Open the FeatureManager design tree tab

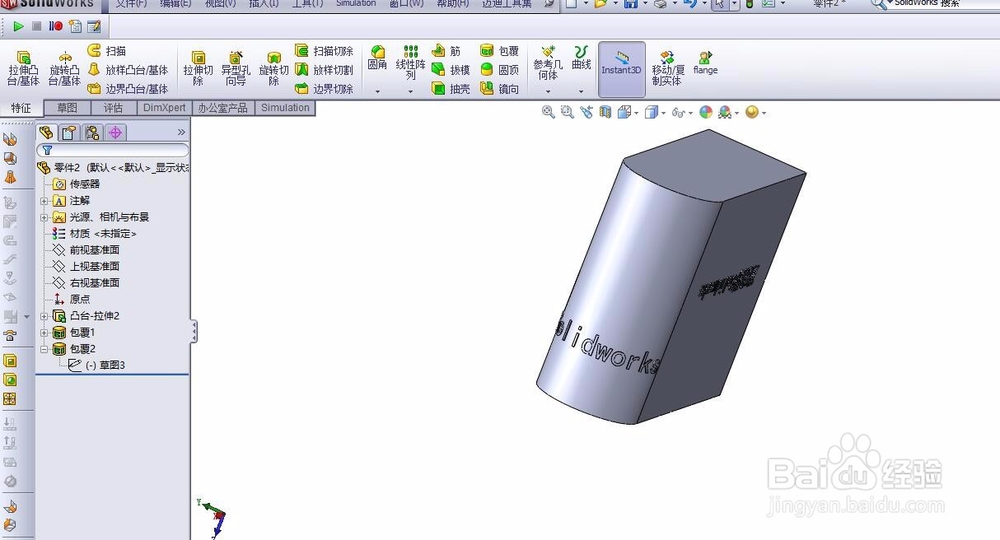[46, 133]
